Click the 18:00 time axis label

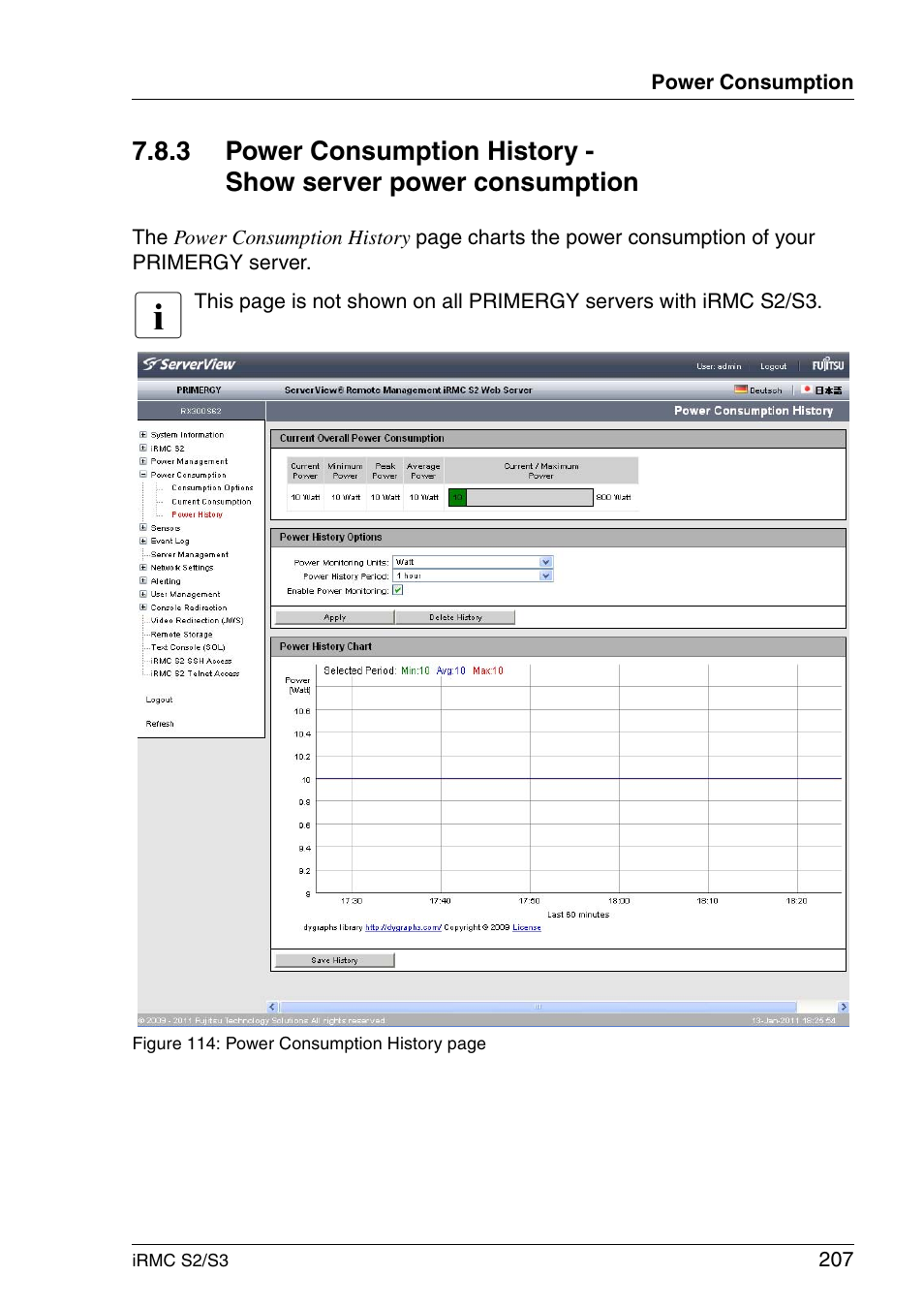[619, 901]
